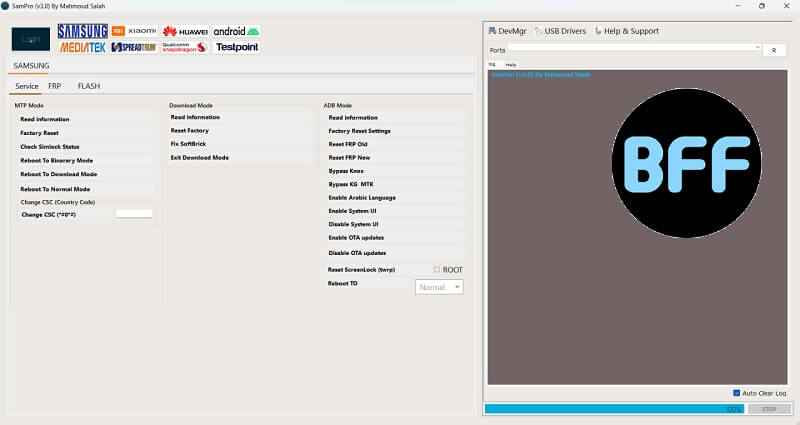Click Check Simlock Status
The height and width of the screenshot is (425, 800).
tap(85, 146)
